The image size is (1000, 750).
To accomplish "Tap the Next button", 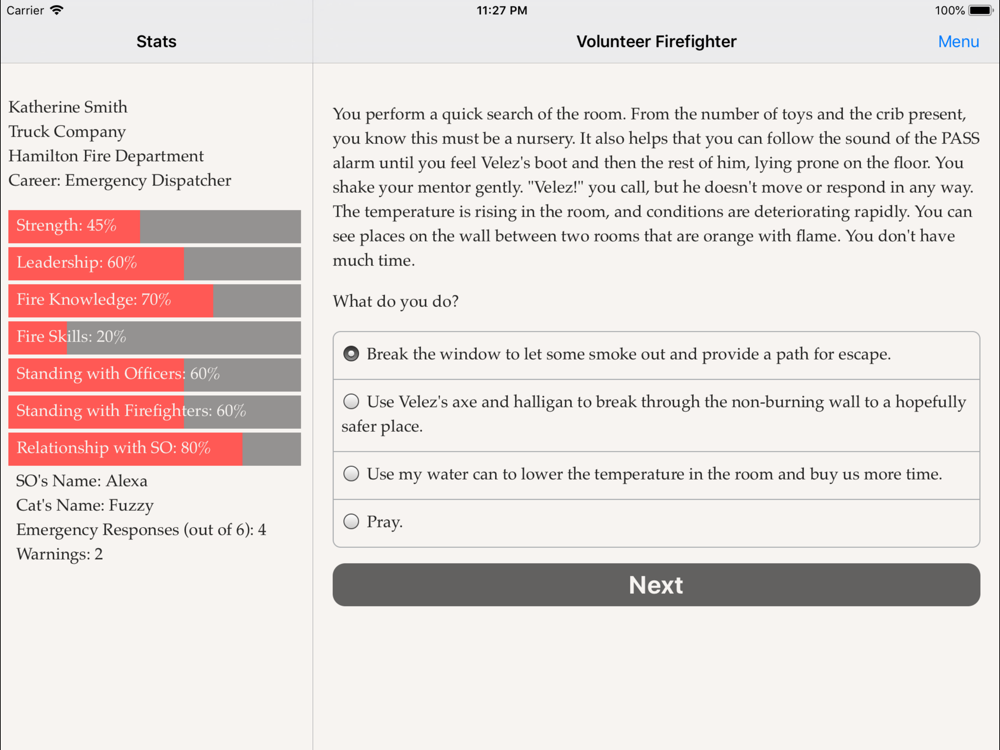I will (656, 585).
